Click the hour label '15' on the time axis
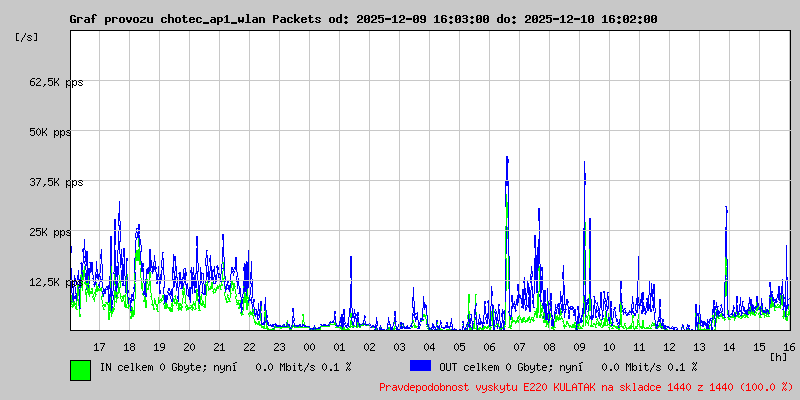800x400 pixels. click(x=759, y=347)
